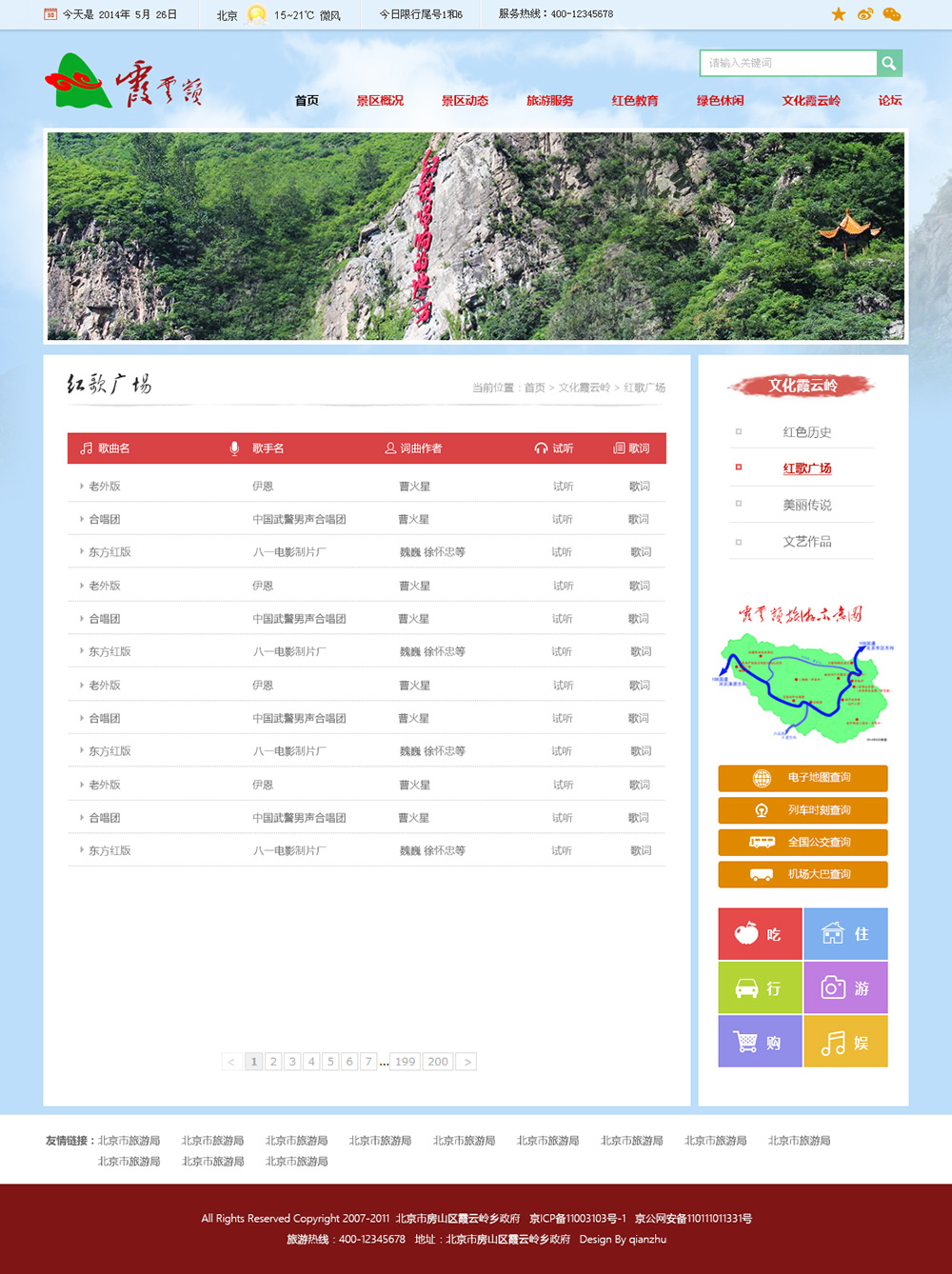The width and height of the screenshot is (952, 1274).
Task: Go to next page with > arrow
Action: [x=466, y=1062]
